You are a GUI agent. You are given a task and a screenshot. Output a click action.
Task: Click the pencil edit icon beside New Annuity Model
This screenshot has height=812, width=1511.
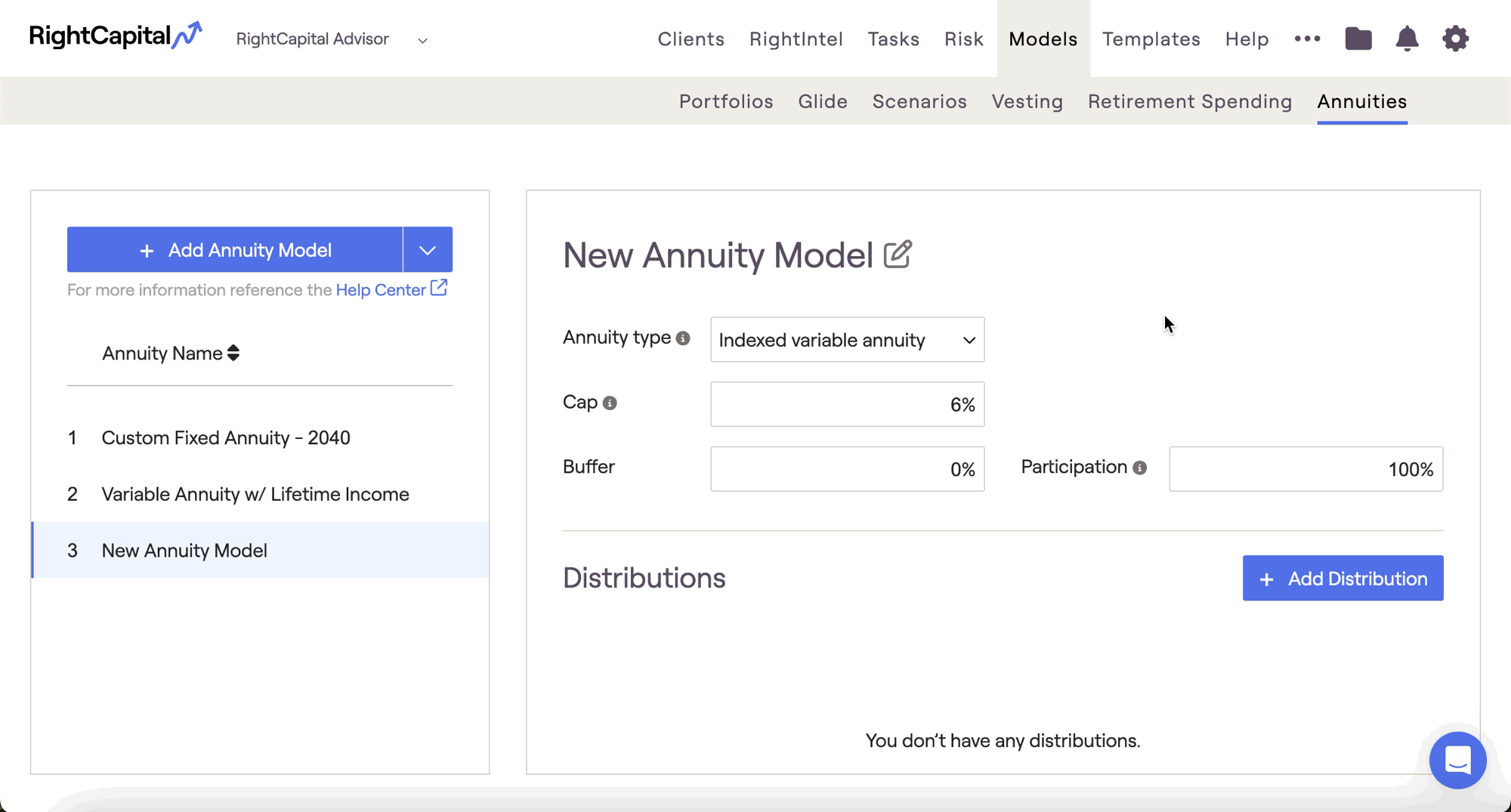pyautogui.click(x=898, y=255)
